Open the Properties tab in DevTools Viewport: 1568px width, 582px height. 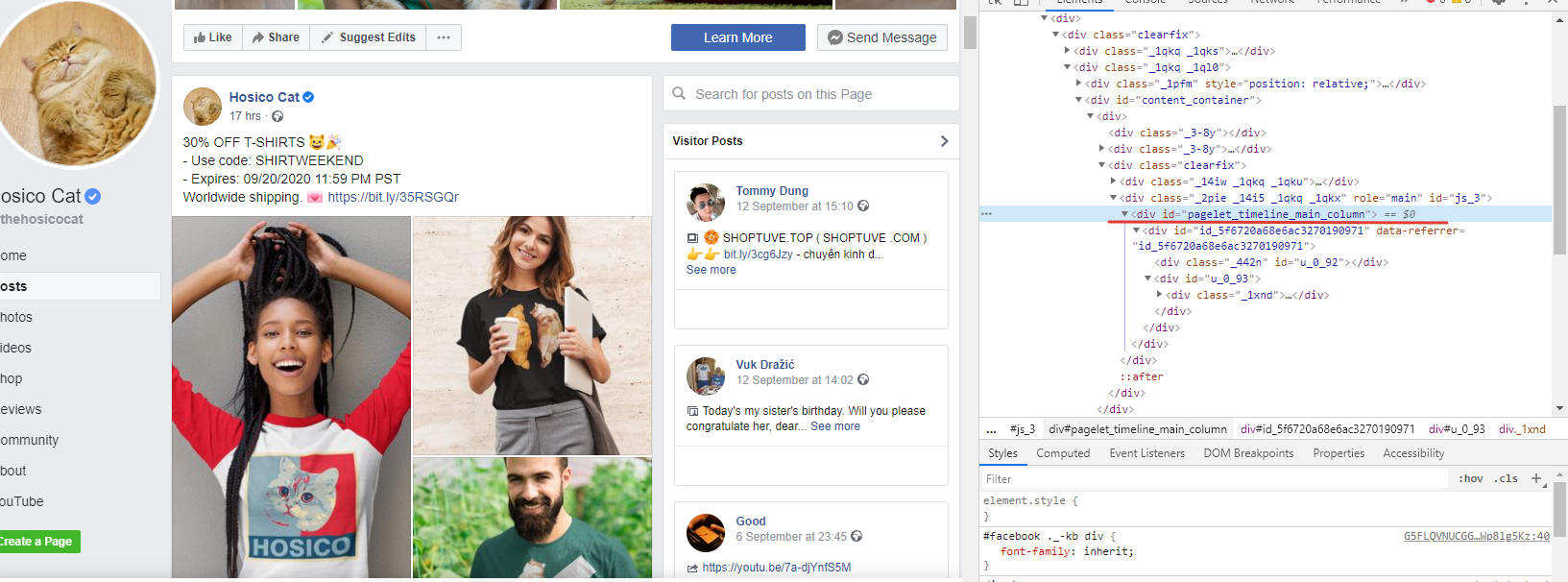[1339, 453]
